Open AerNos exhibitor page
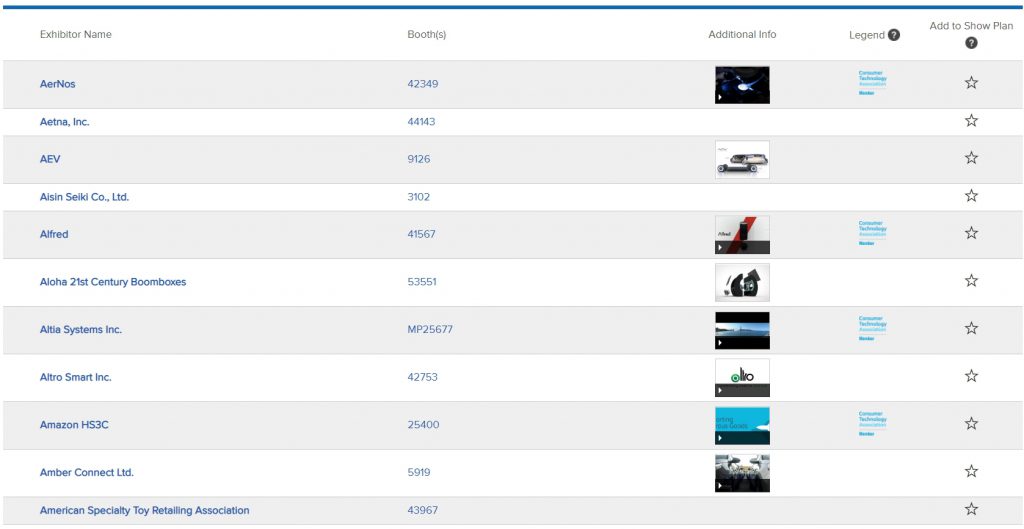Image resolution: width=1024 pixels, height=529 pixels. [x=57, y=84]
